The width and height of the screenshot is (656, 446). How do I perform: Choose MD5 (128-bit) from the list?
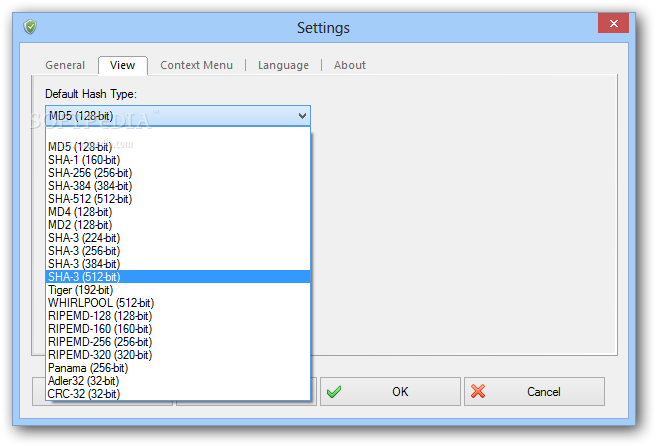pyautogui.click(x=178, y=147)
